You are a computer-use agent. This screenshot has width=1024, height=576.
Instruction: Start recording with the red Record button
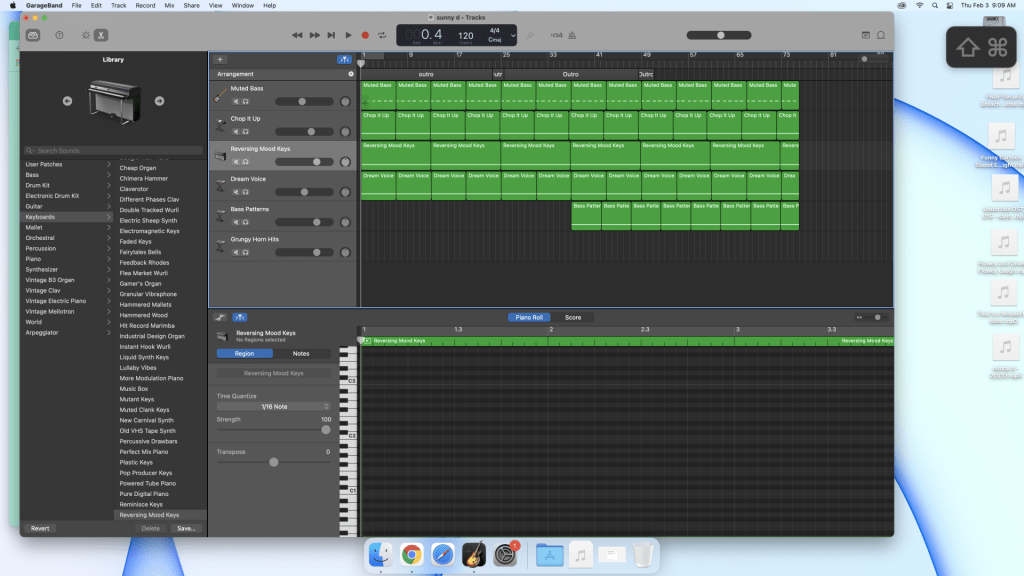click(365, 35)
